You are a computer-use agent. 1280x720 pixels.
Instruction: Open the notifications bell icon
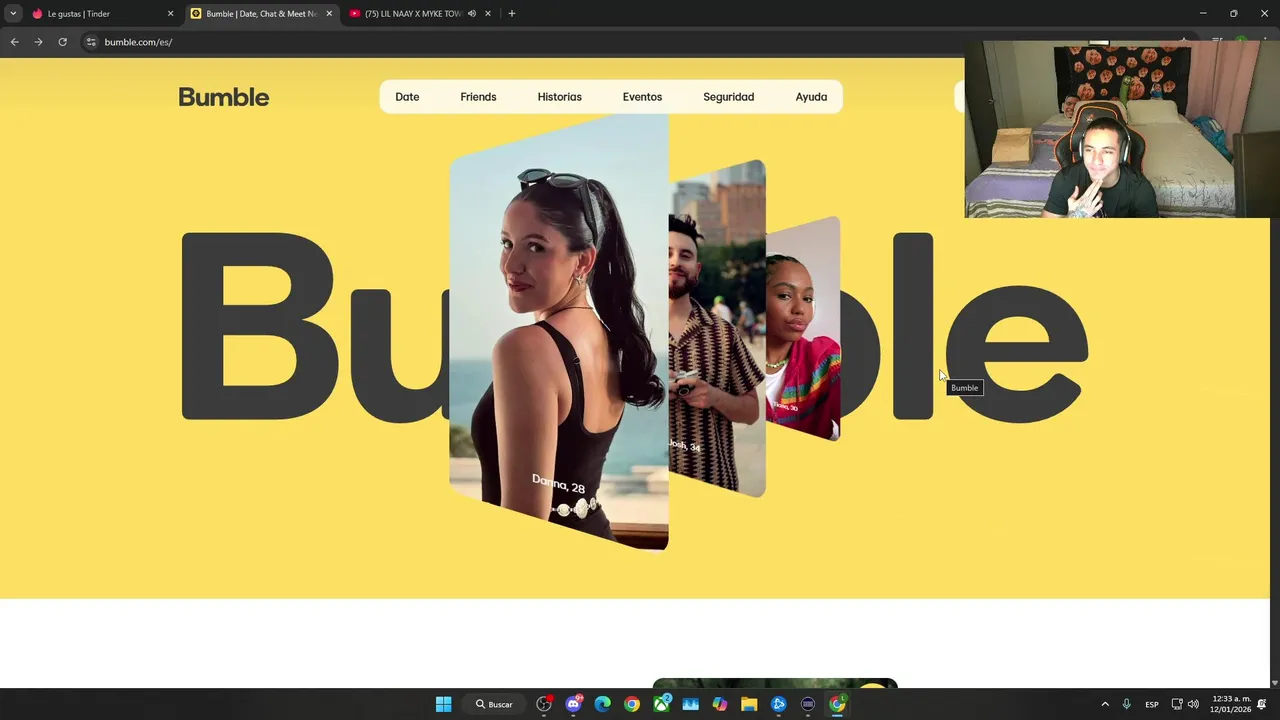point(1262,704)
